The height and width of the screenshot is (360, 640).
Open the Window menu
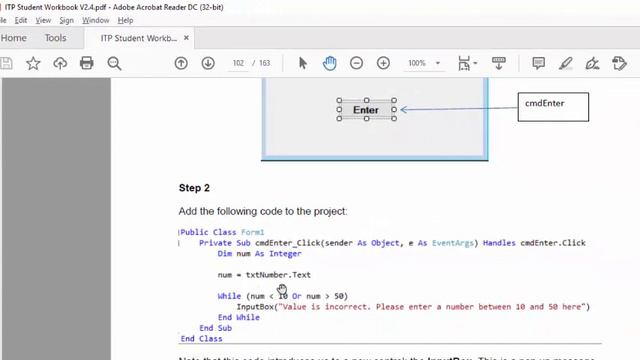(x=96, y=20)
